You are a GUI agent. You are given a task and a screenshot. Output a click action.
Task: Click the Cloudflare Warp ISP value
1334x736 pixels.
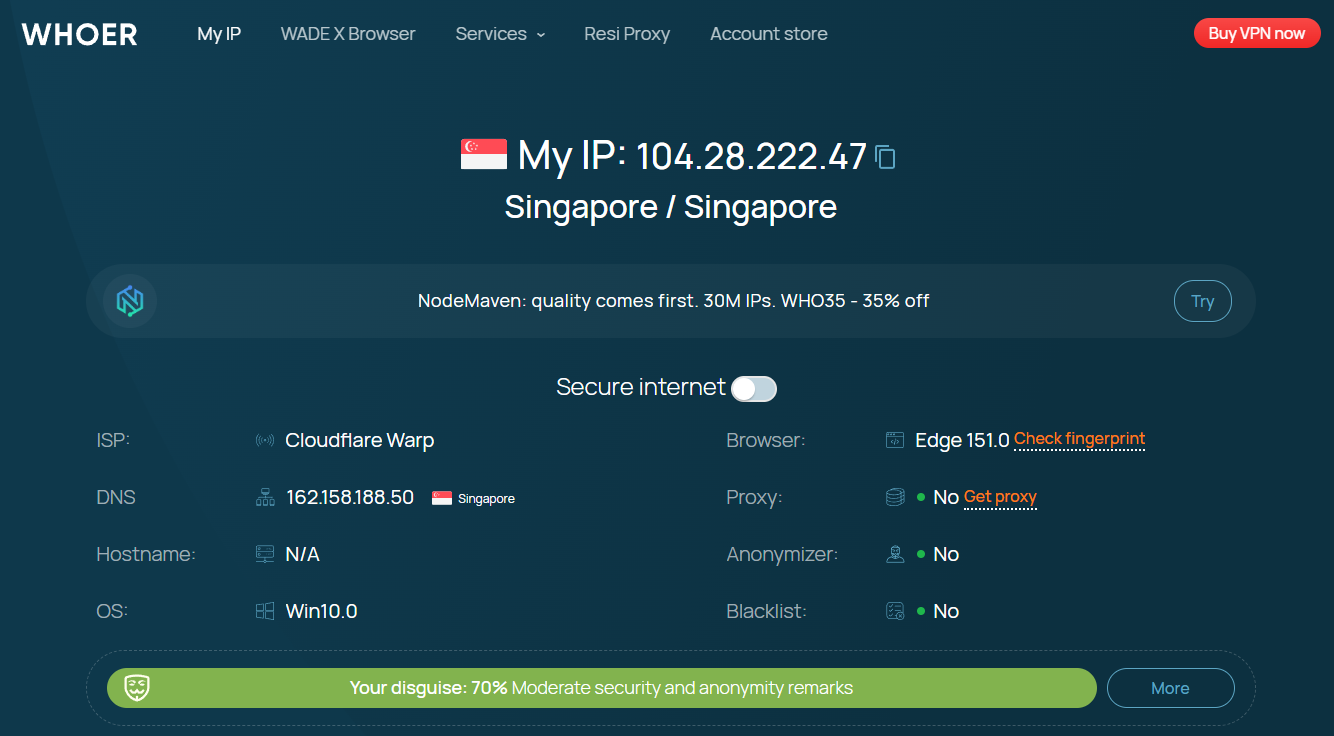point(360,440)
